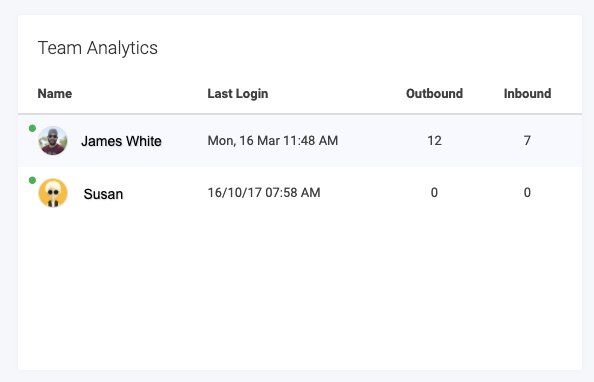Click Susan's inbound count 0
Image resolution: width=594 pixels, height=382 pixels.
(x=527, y=193)
